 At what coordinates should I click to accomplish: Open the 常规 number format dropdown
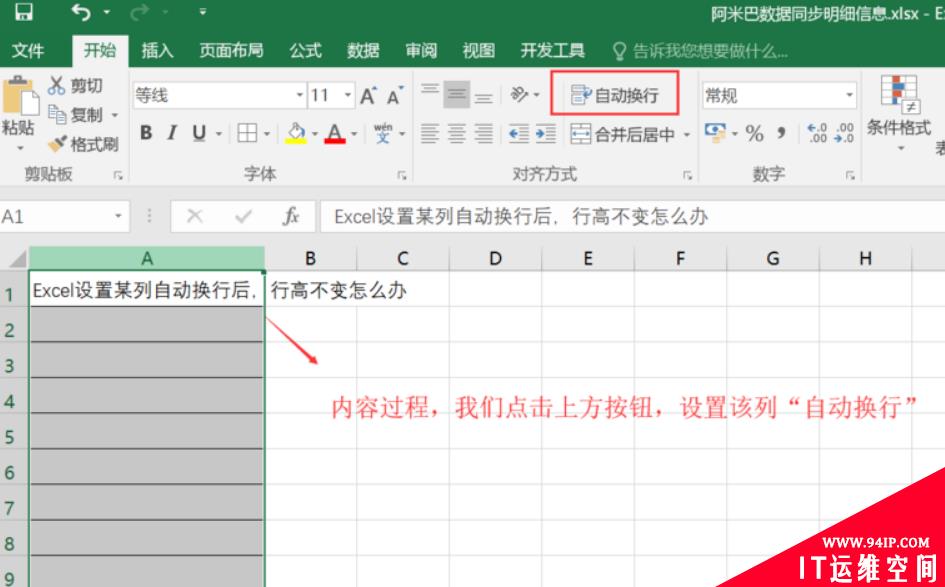(849, 95)
